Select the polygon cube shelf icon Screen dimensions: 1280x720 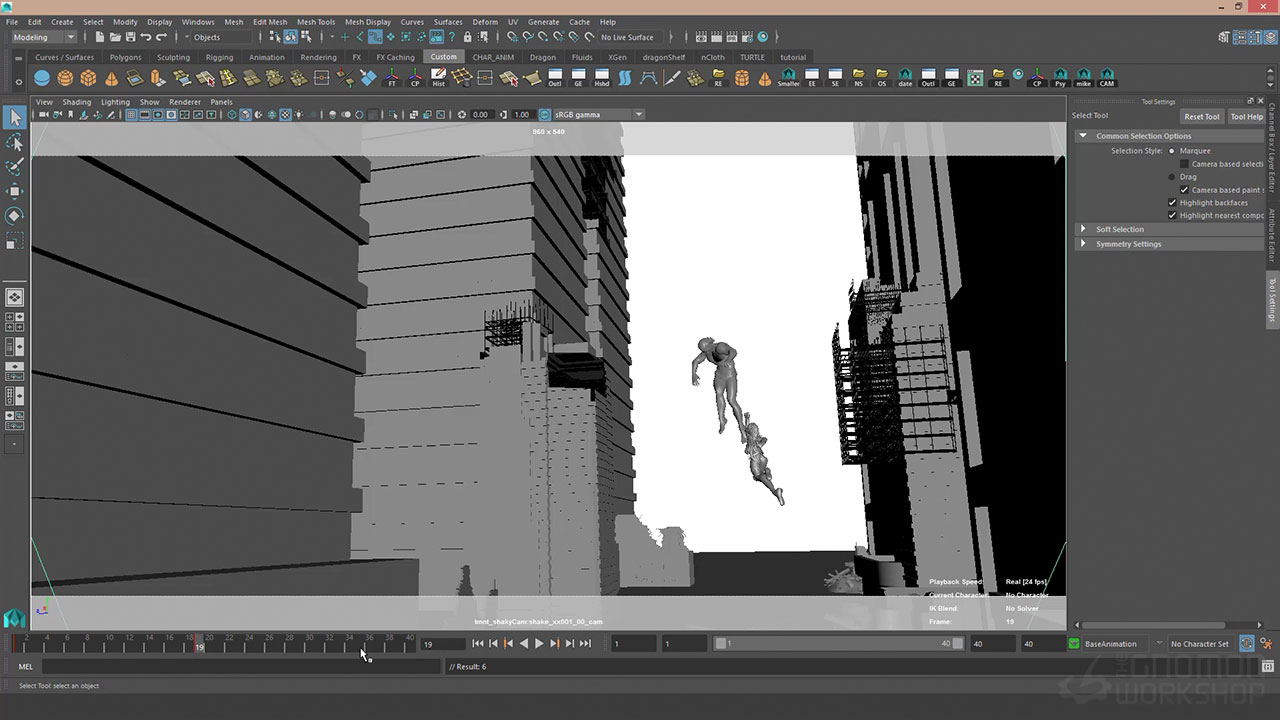click(x=88, y=78)
